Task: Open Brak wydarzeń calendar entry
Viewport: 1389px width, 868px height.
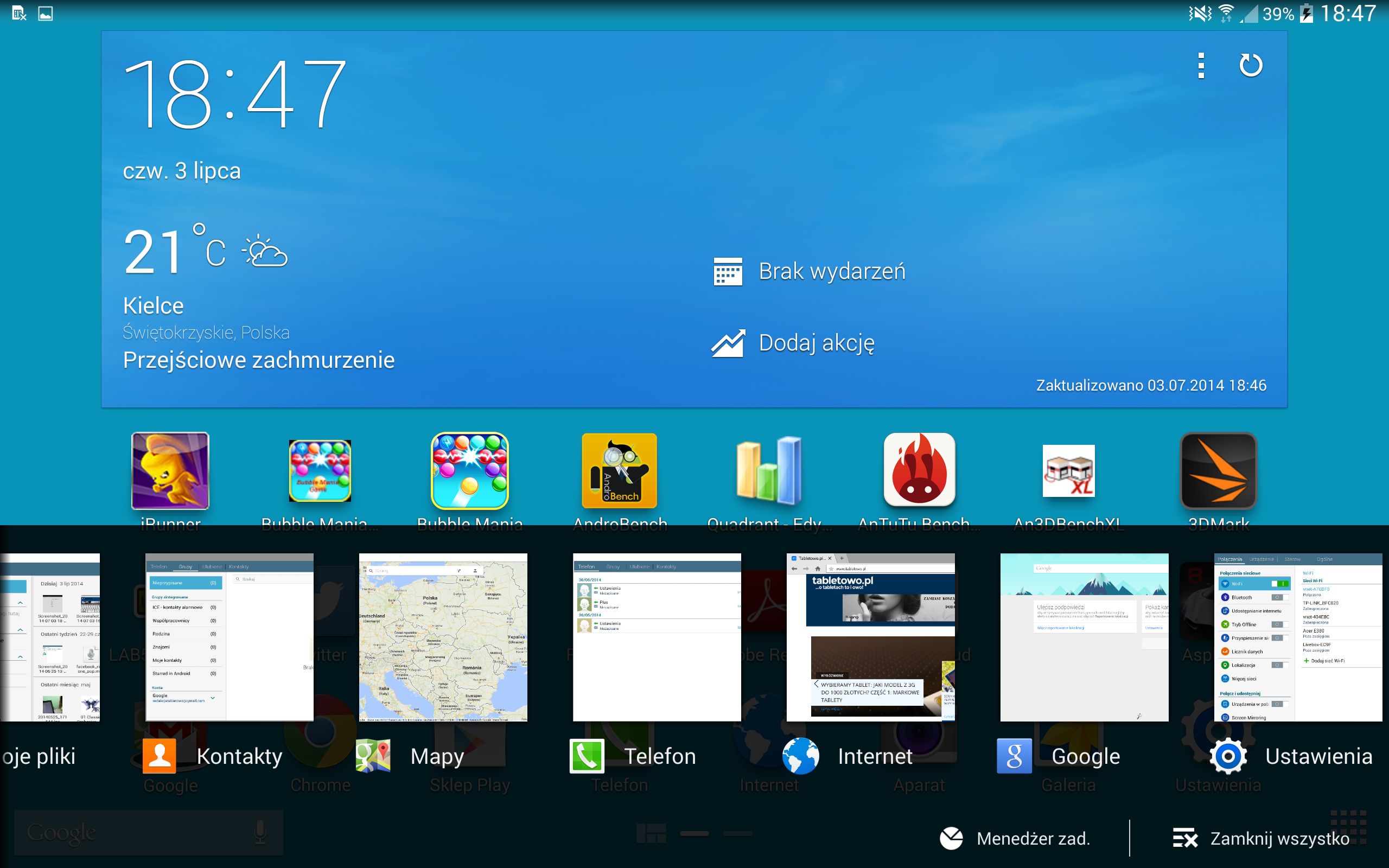Action: pyautogui.click(x=809, y=272)
